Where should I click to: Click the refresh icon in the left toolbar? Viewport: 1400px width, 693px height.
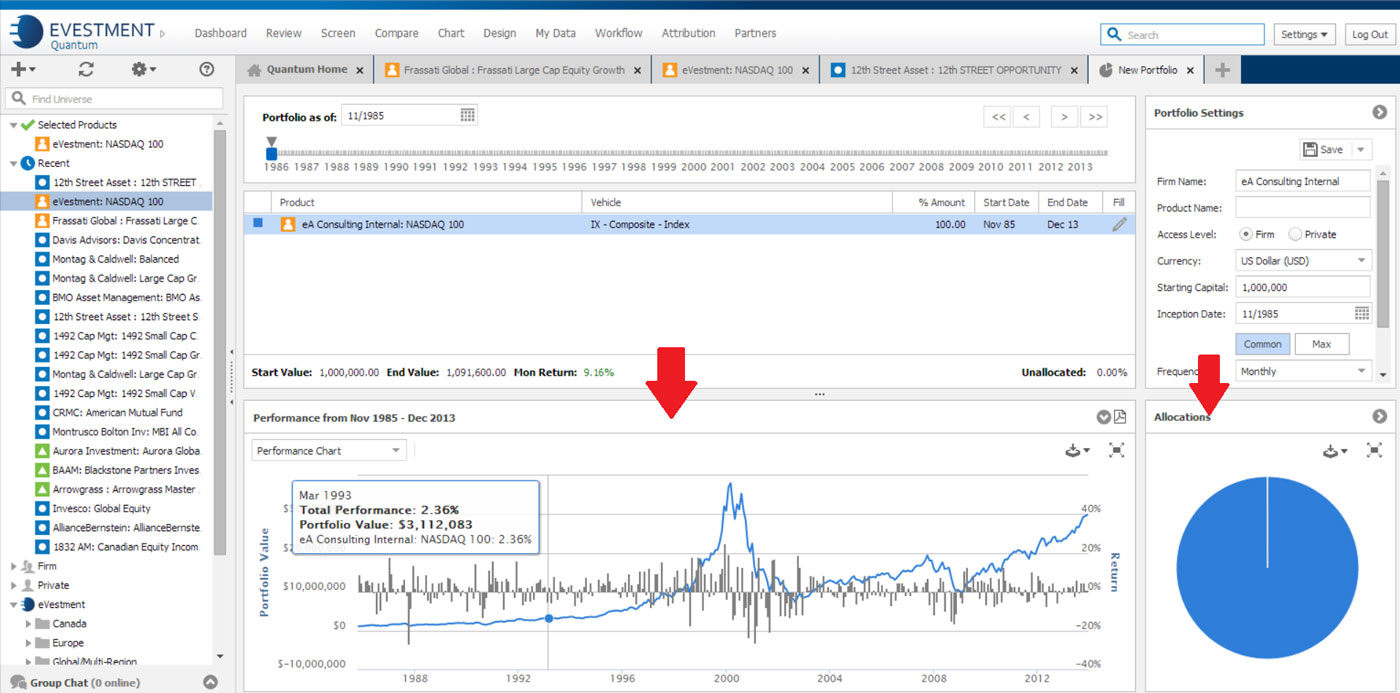[x=86, y=69]
